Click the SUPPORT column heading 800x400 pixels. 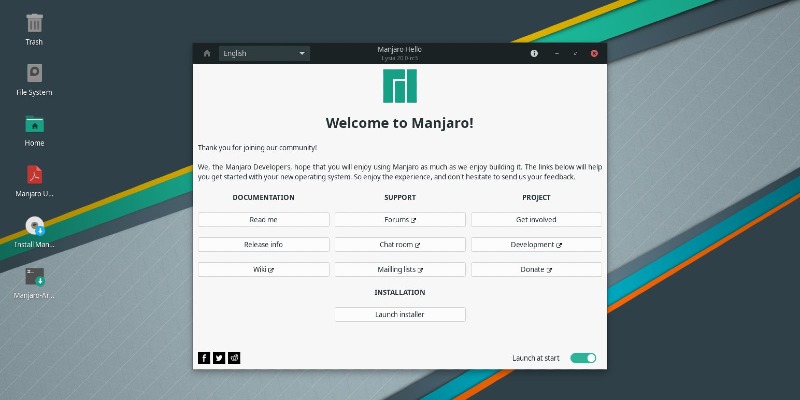[400, 197]
